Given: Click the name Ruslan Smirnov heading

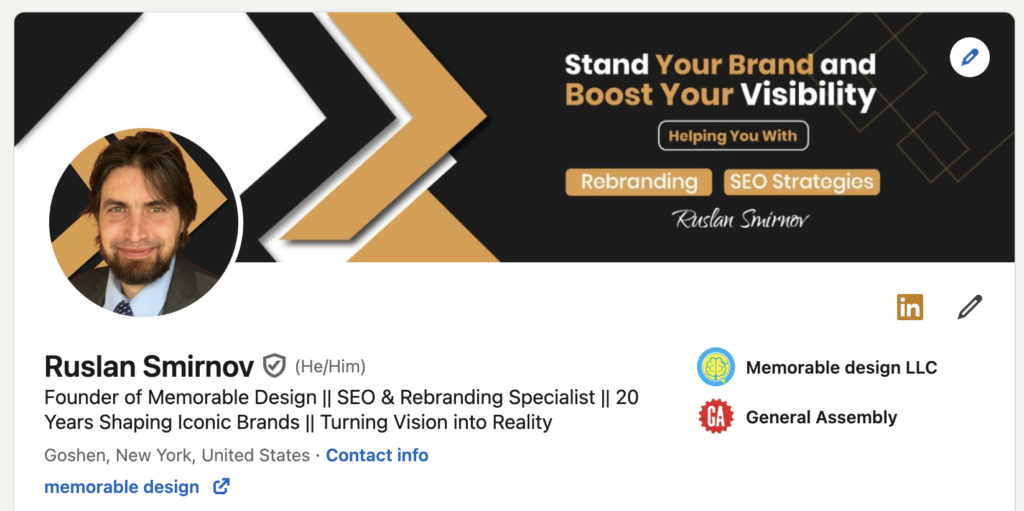Looking at the screenshot, I should pyautogui.click(x=148, y=366).
